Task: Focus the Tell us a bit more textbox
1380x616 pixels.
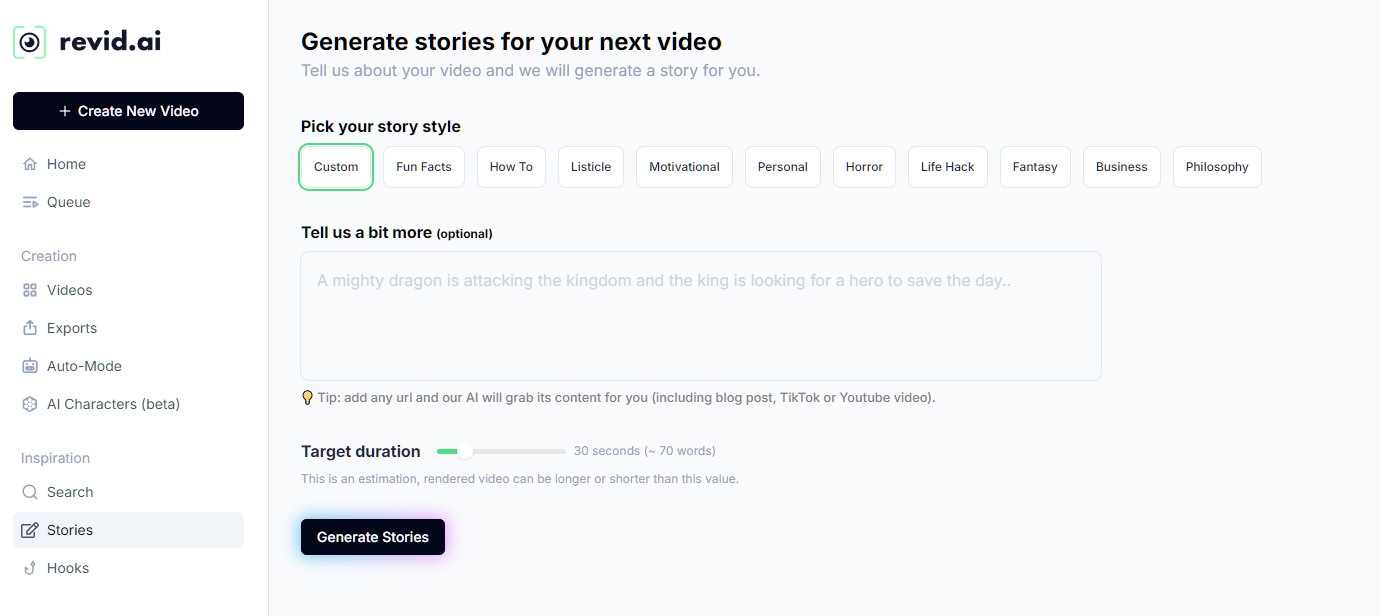Action: 700,316
